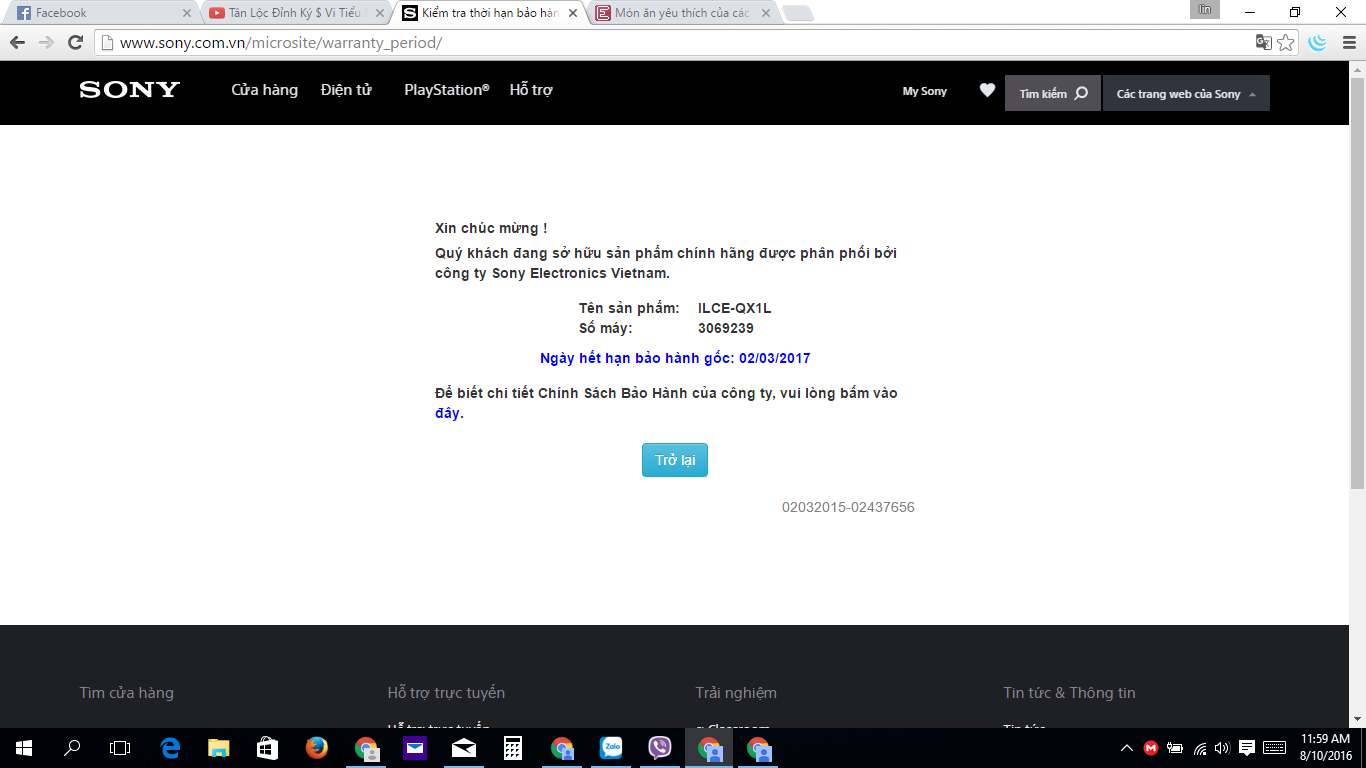The image size is (1366, 768).
Task: Open the Wi-Fi network tray icon
Action: [x=1200, y=748]
